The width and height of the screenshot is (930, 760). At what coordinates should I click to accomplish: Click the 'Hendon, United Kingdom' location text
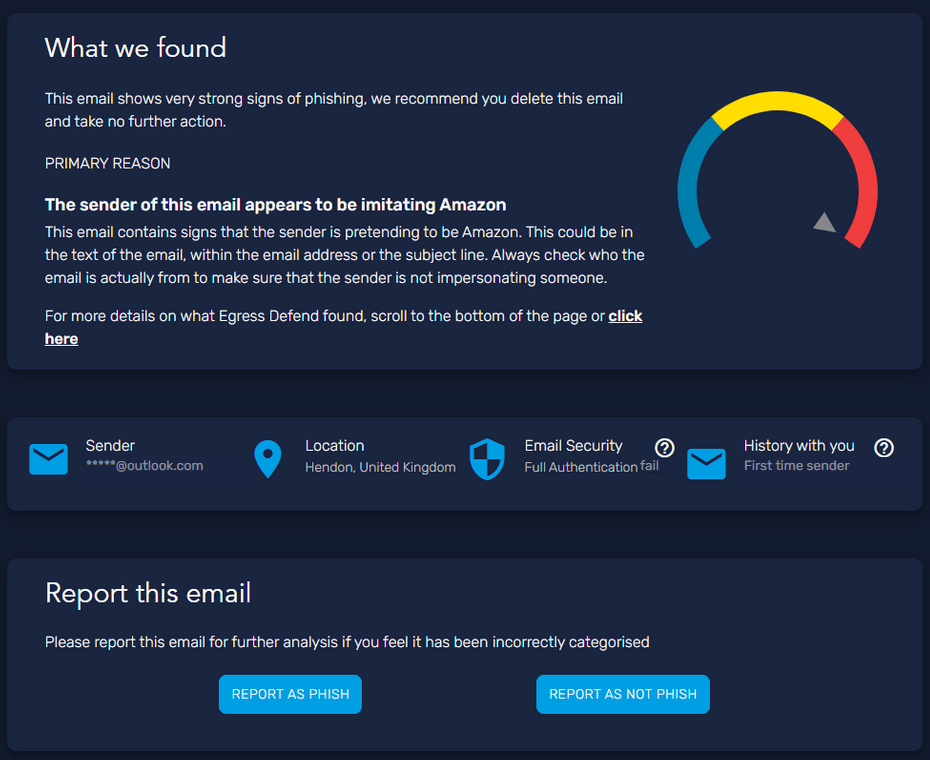tap(380, 467)
